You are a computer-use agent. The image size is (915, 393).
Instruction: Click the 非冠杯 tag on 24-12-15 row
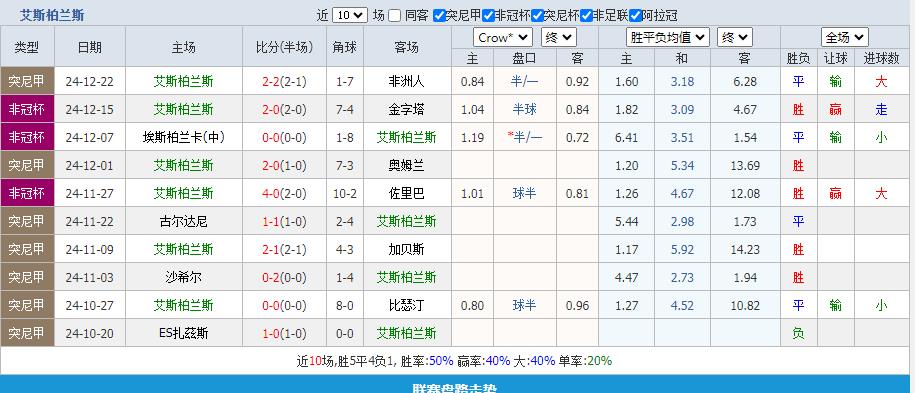pyautogui.click(x=27, y=109)
